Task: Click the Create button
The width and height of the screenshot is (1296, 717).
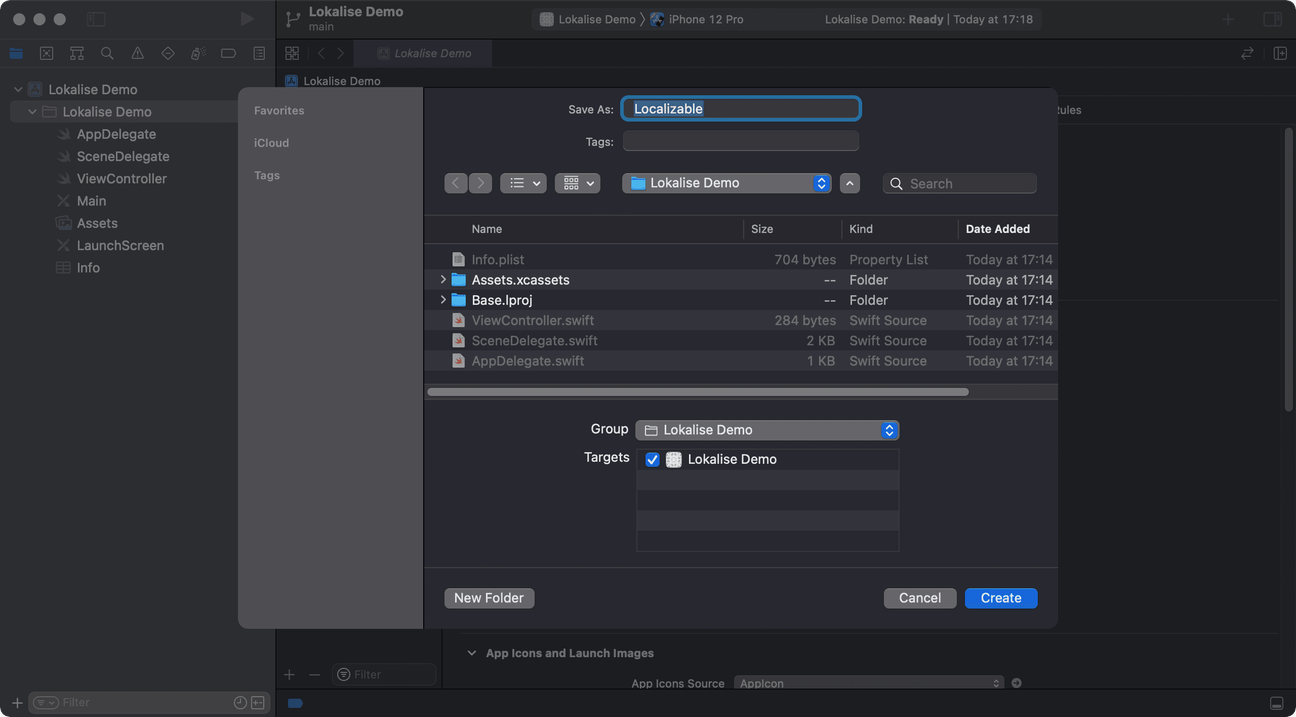Action: pyautogui.click(x=1000, y=598)
